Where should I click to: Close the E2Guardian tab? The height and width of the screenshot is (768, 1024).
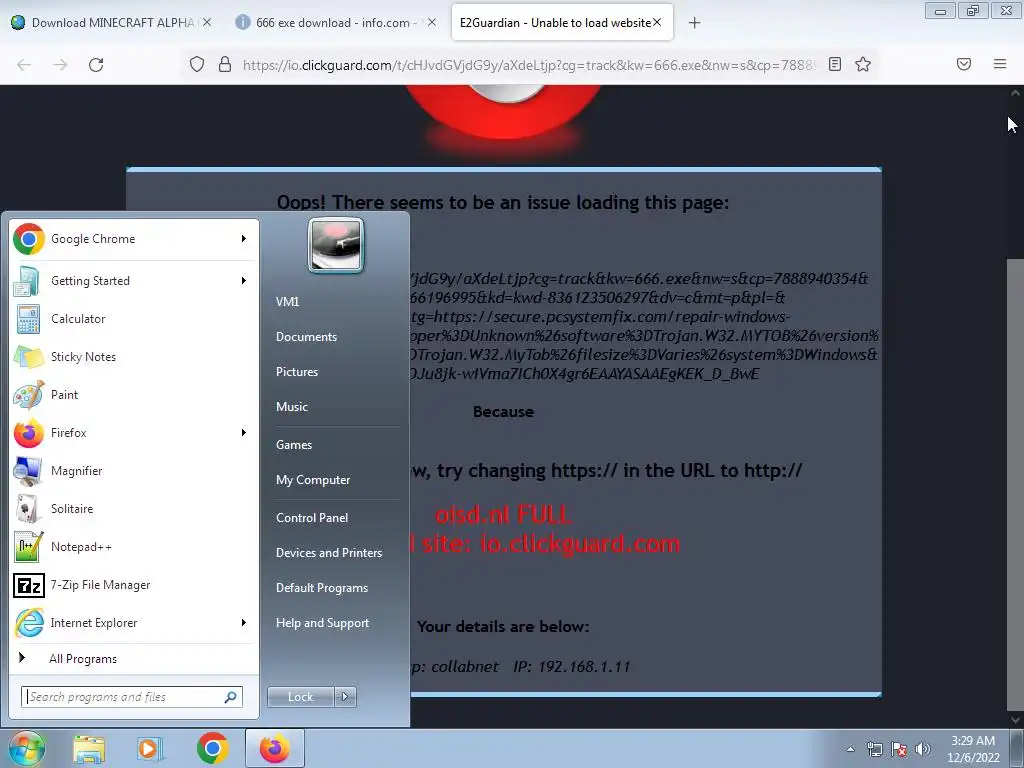pos(657,22)
